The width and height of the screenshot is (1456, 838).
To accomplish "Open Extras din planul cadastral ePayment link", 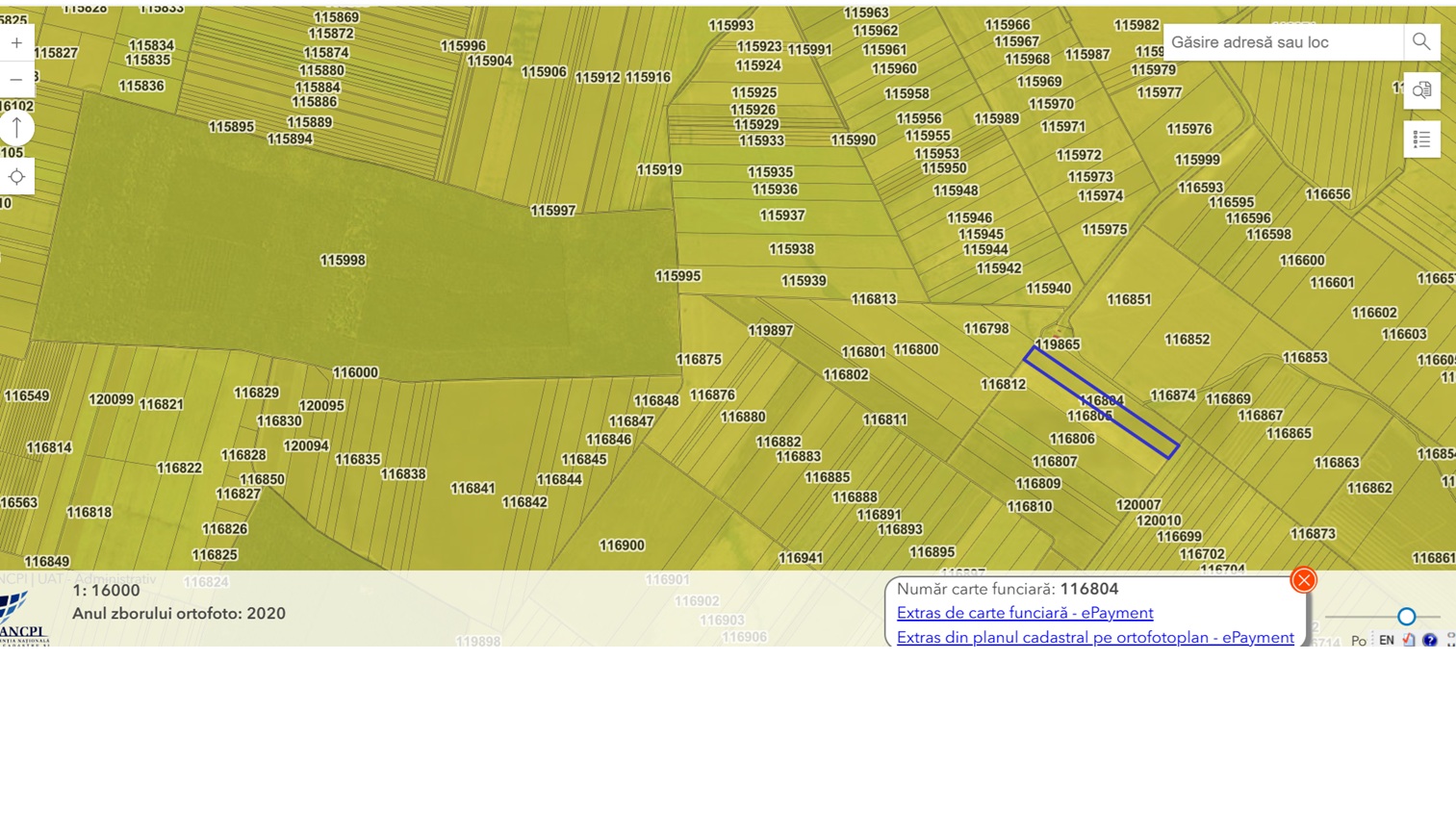I will pos(1095,637).
